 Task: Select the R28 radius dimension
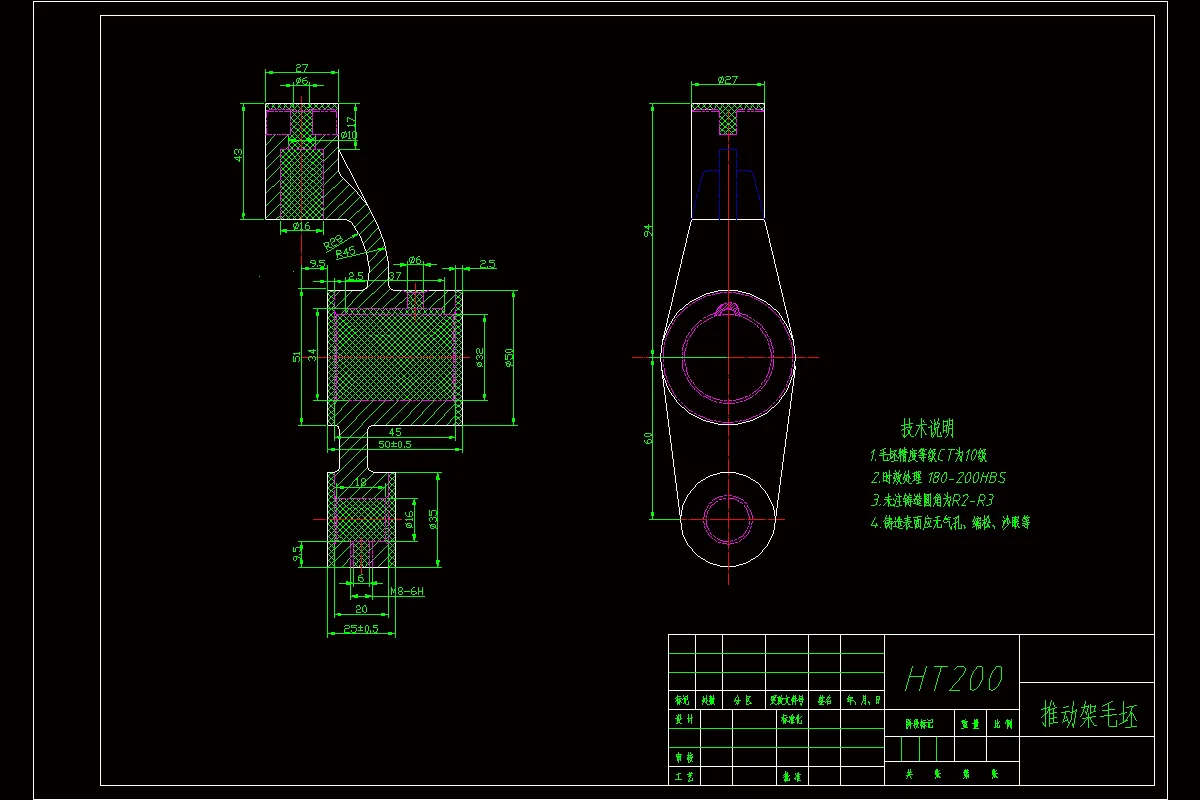tap(333, 241)
